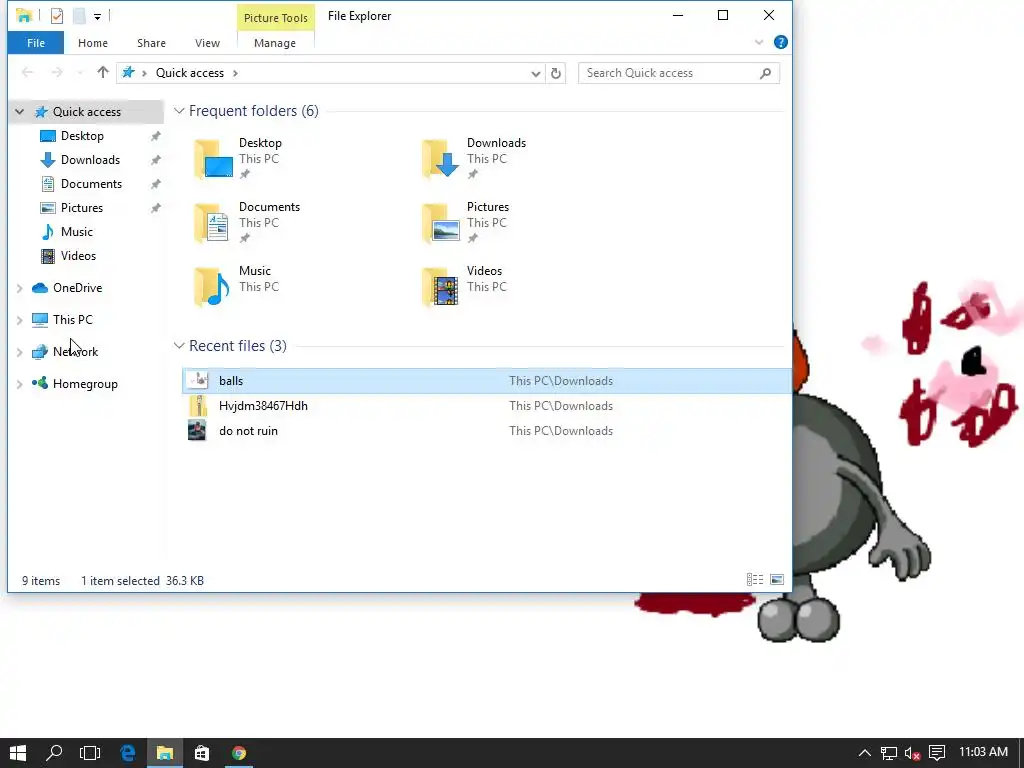Viewport: 1024px width, 768px height.
Task: Open Task View from the taskbar
Action: [x=90, y=753]
